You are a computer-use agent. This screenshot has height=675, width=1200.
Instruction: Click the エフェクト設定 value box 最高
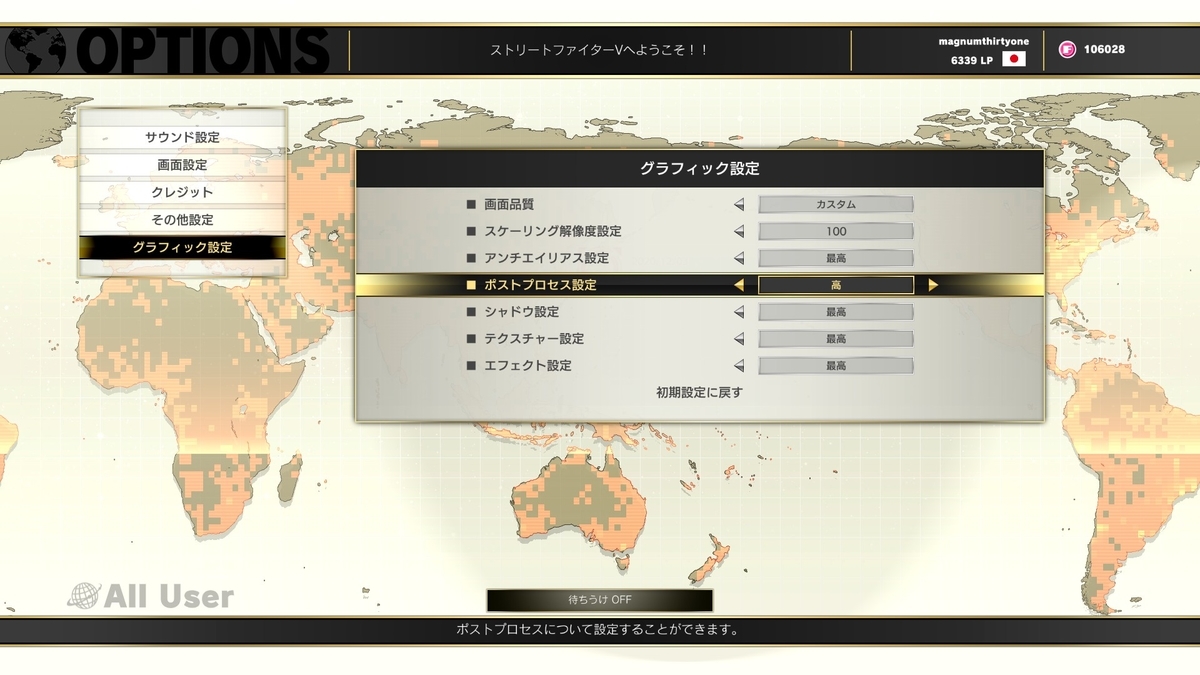coord(836,366)
